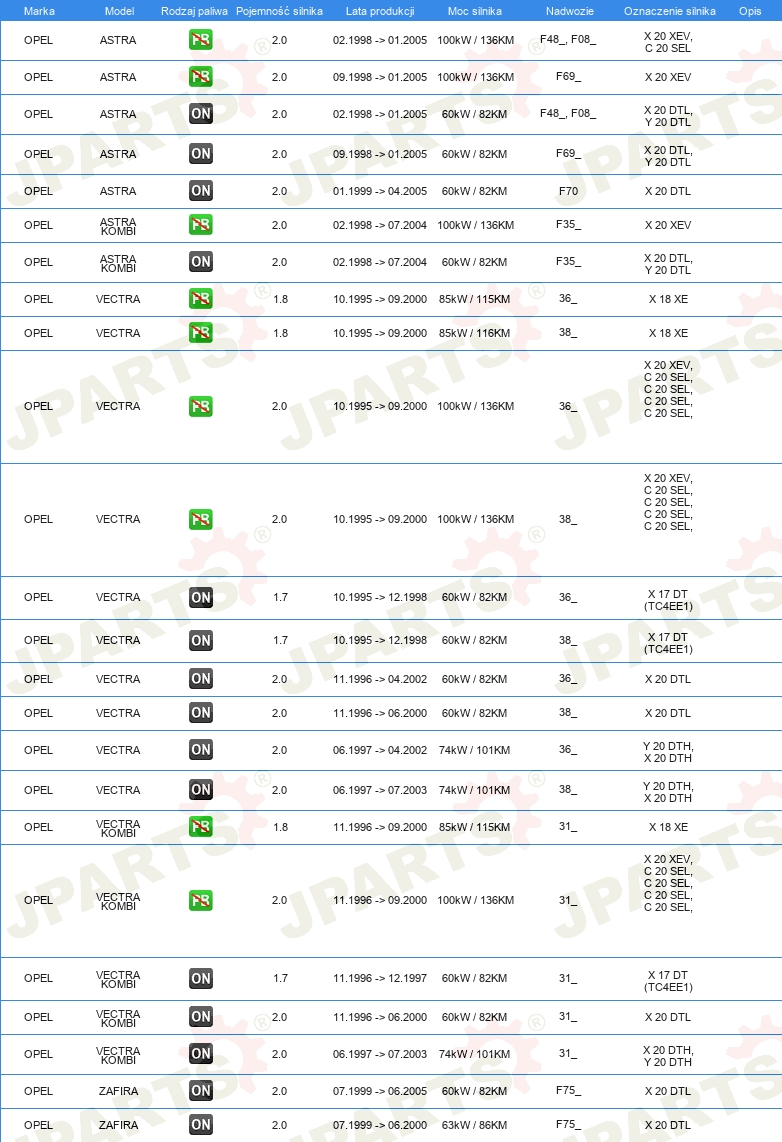The width and height of the screenshot is (782, 1142).
Task: Click the Oznaczenie silnika column header
Action: point(669,11)
